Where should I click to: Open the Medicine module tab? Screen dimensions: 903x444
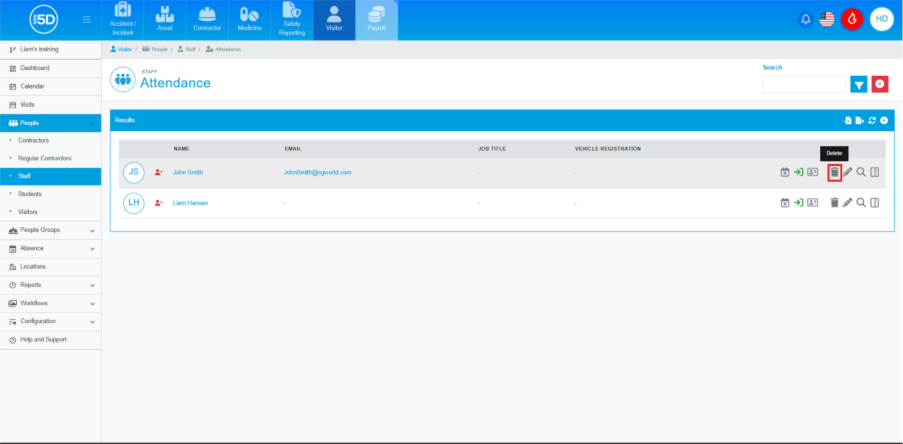(250, 20)
